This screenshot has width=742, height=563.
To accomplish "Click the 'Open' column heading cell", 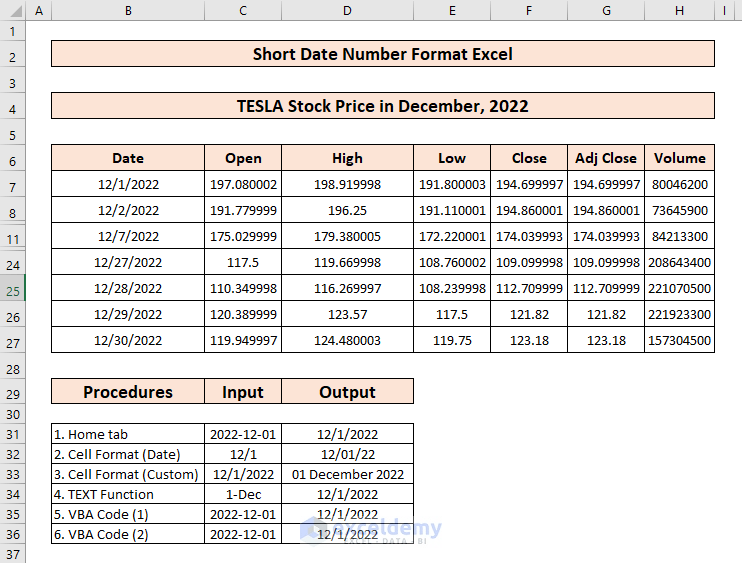I will point(243,158).
